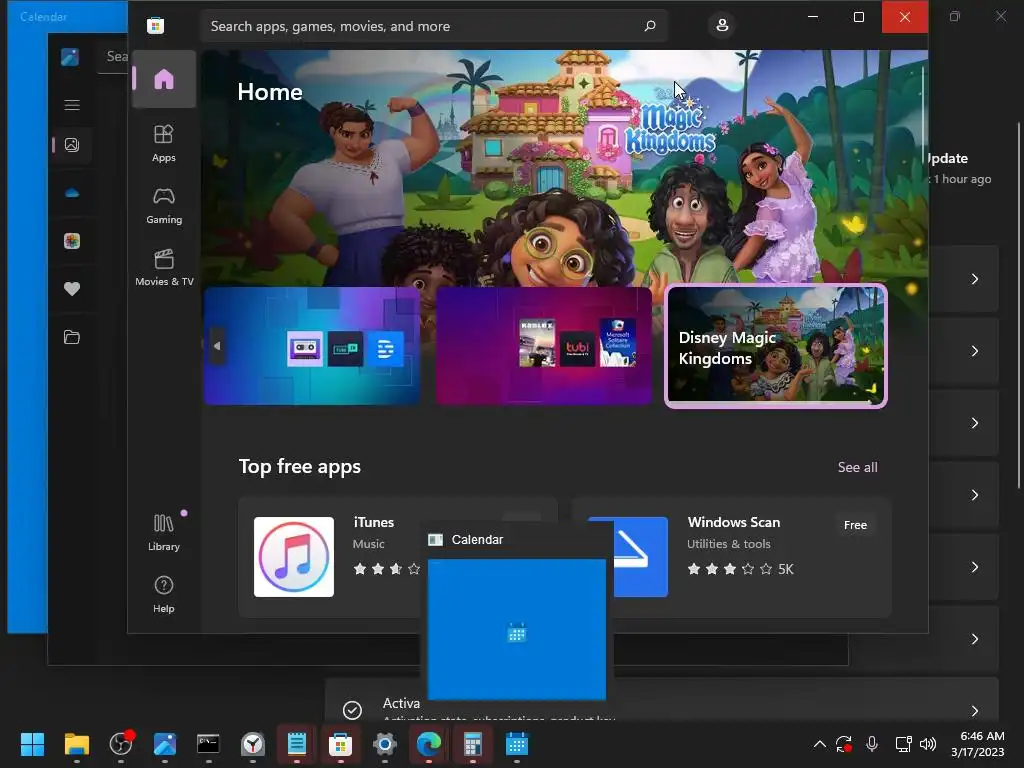
Task: Open Settings gear from the taskbar
Action: [x=385, y=744]
